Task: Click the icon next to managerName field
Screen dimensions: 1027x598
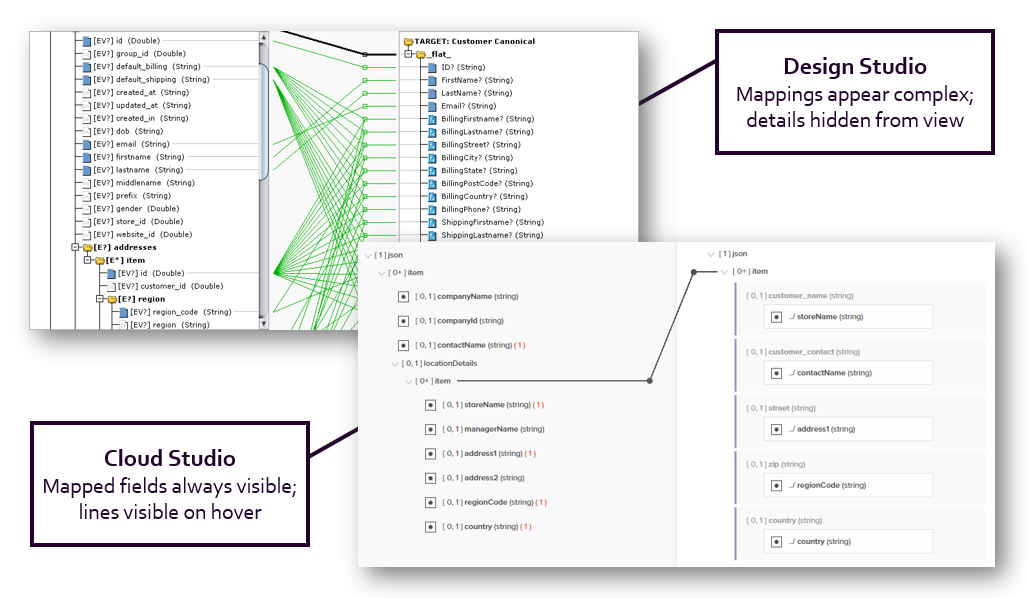Action: click(x=431, y=429)
